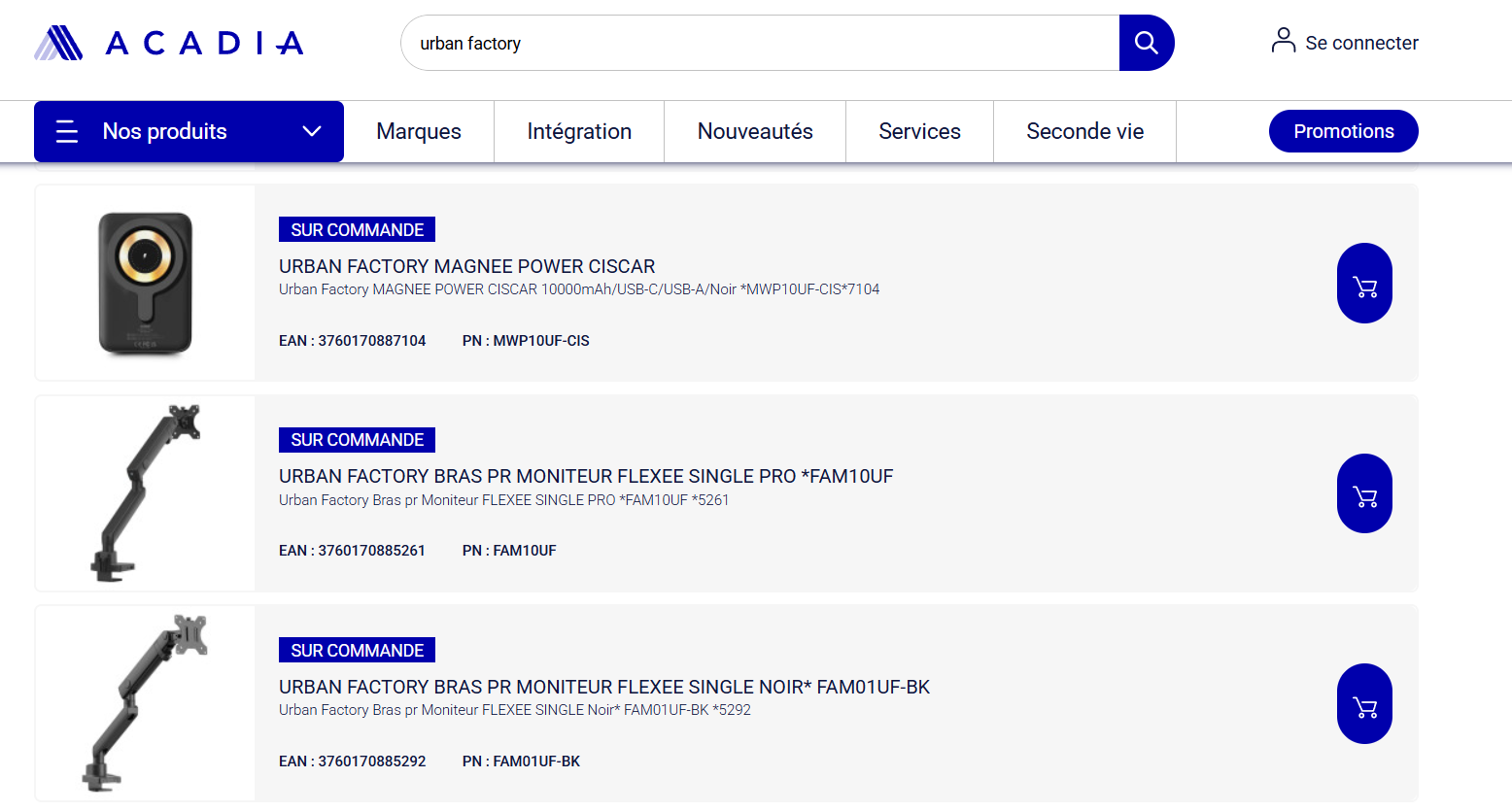
Task: Click the 10000mAh/USB-C/USB-A/Noir description line
Action: click(x=579, y=289)
